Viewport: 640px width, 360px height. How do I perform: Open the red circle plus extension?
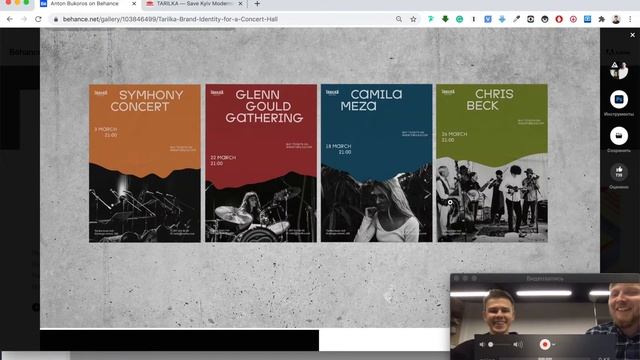point(573,19)
